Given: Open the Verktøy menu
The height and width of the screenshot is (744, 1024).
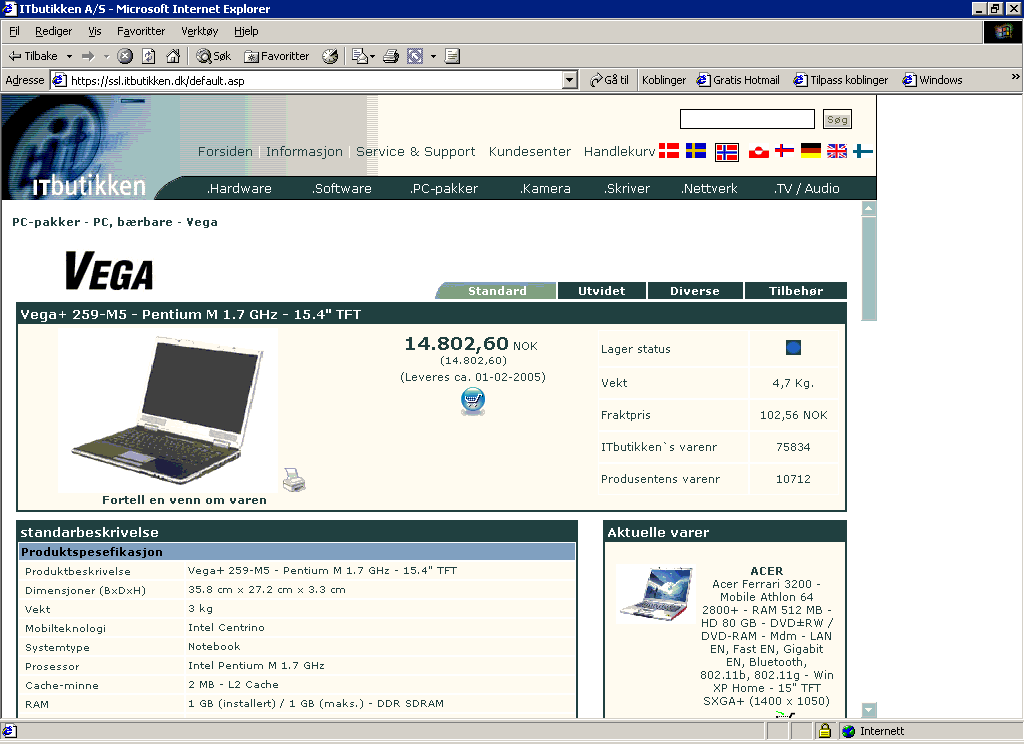Looking at the screenshot, I should point(200,31).
